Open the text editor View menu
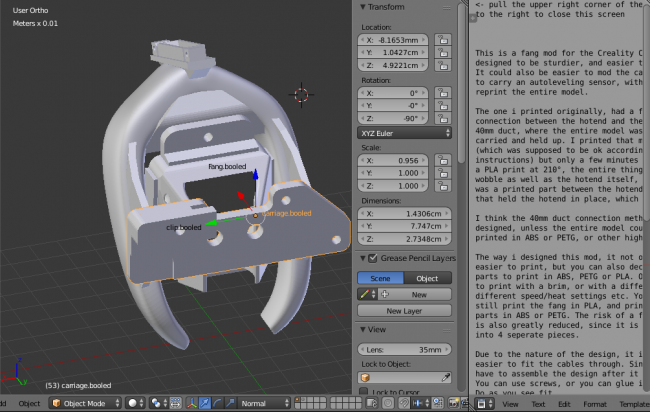This screenshot has height=412, width=650. pyautogui.click(x=510, y=404)
